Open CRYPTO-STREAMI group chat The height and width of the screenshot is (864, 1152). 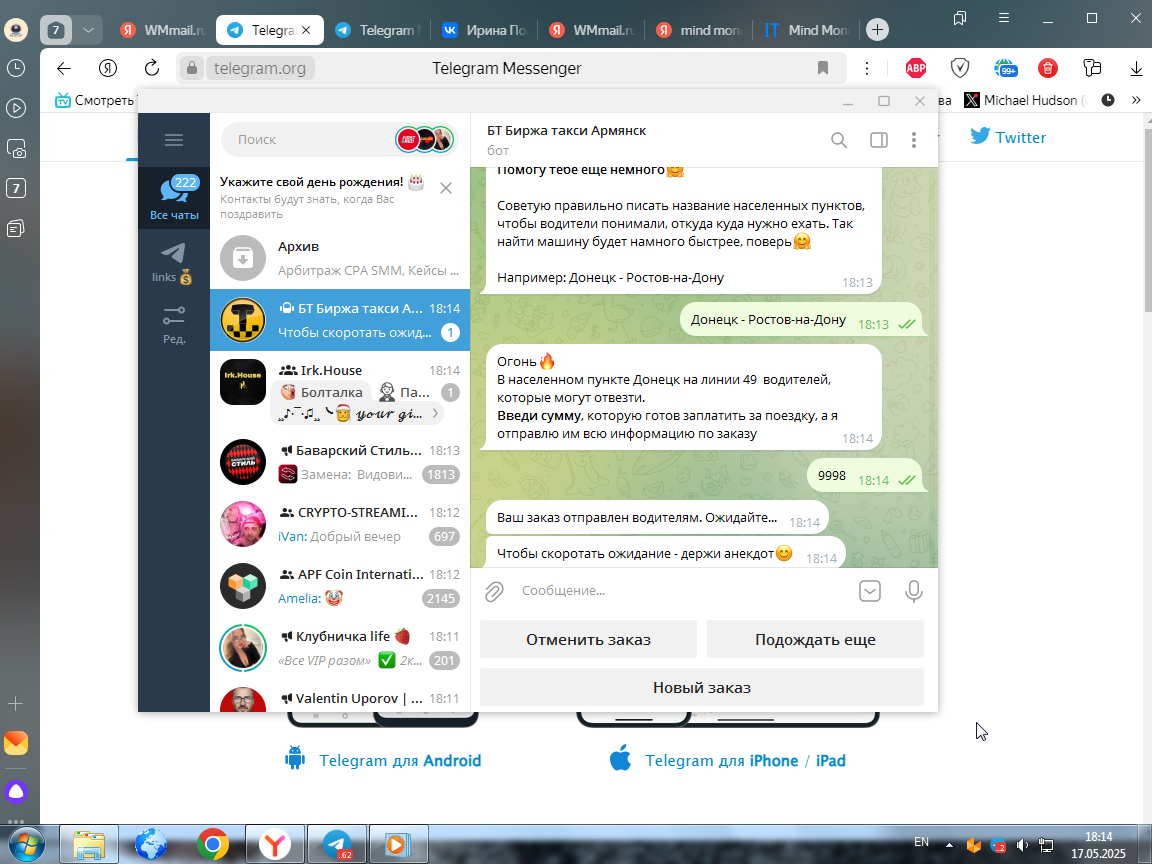tap(340, 524)
